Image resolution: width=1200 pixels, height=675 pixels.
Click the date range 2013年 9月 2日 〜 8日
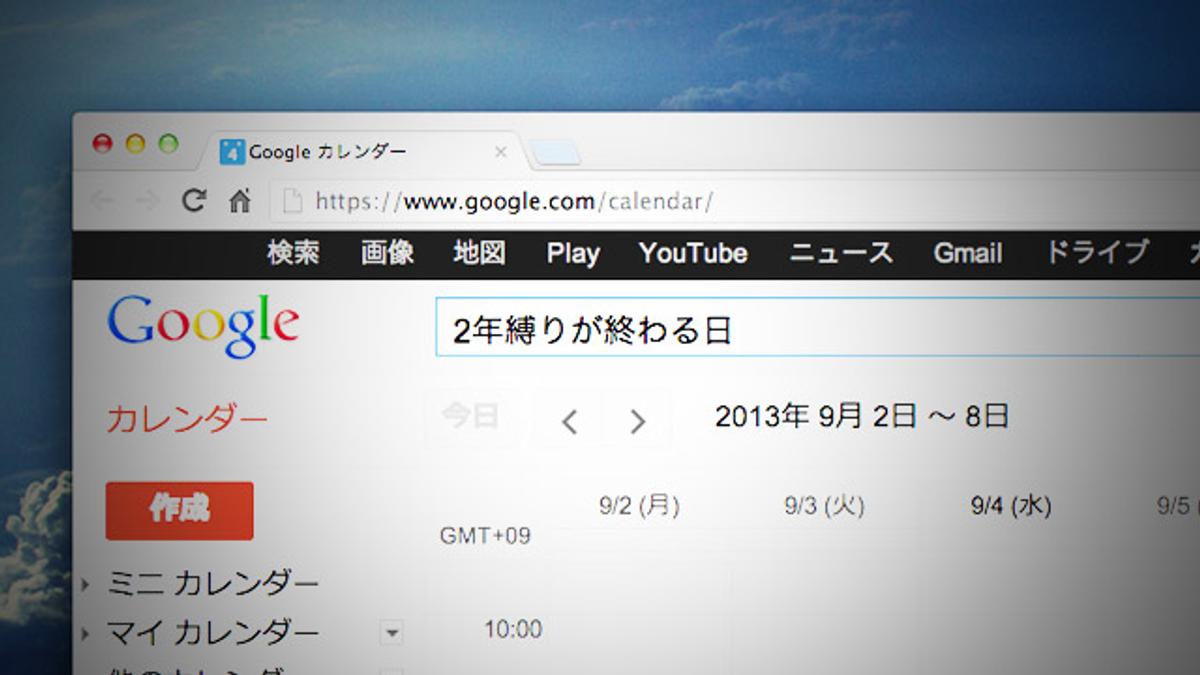862,416
